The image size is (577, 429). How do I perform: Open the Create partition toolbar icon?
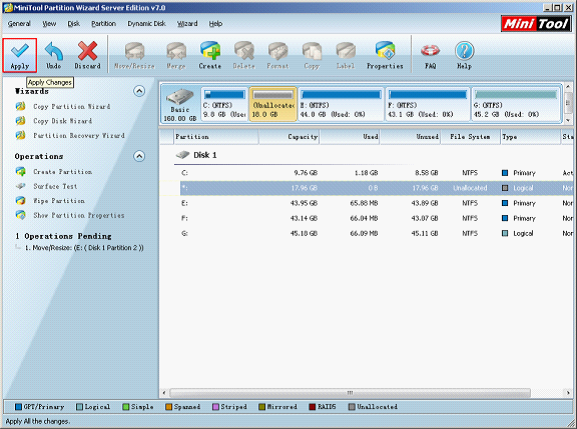[210, 55]
